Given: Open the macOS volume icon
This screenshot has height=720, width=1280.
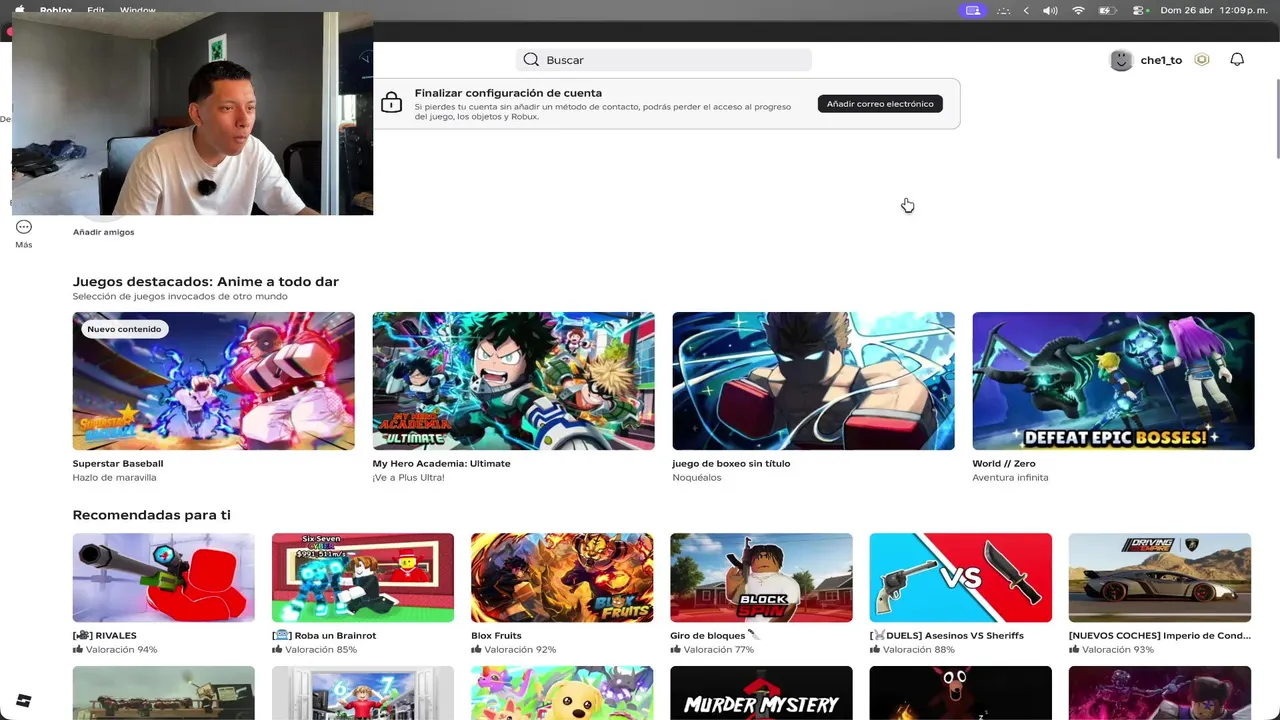Looking at the screenshot, I should click(1050, 10).
